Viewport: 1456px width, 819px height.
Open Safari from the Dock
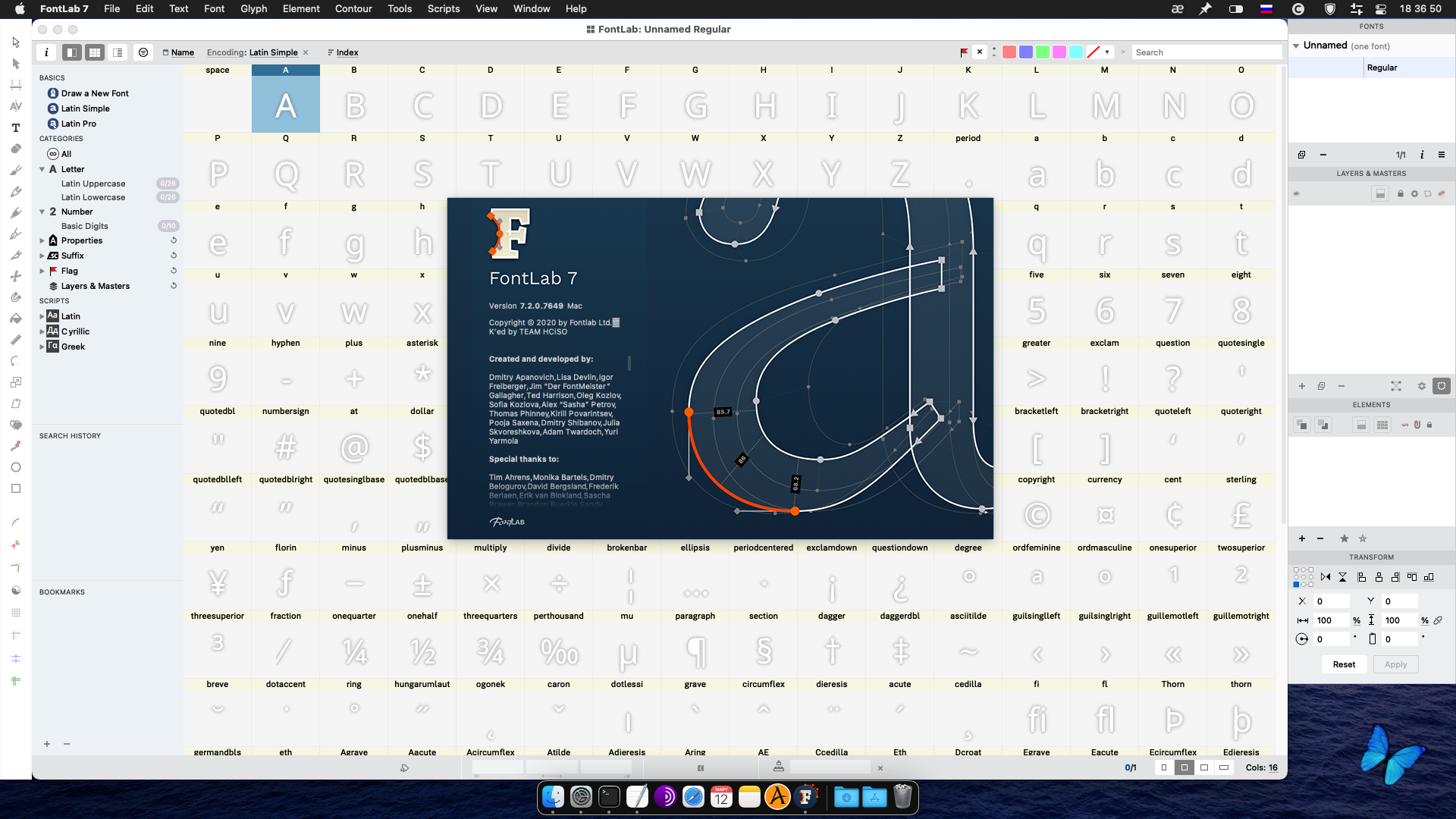[693, 797]
